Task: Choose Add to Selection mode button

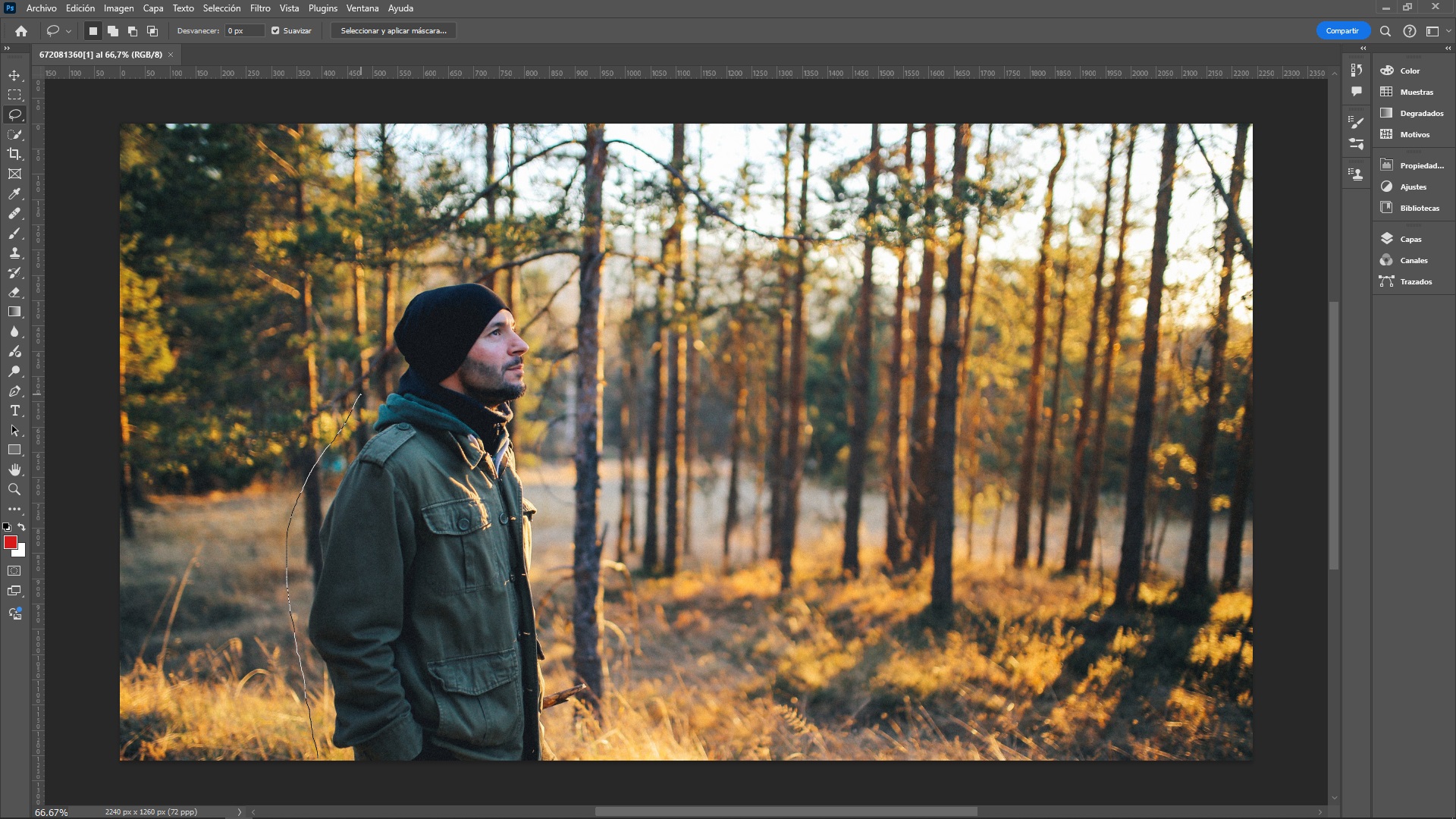Action: [113, 31]
